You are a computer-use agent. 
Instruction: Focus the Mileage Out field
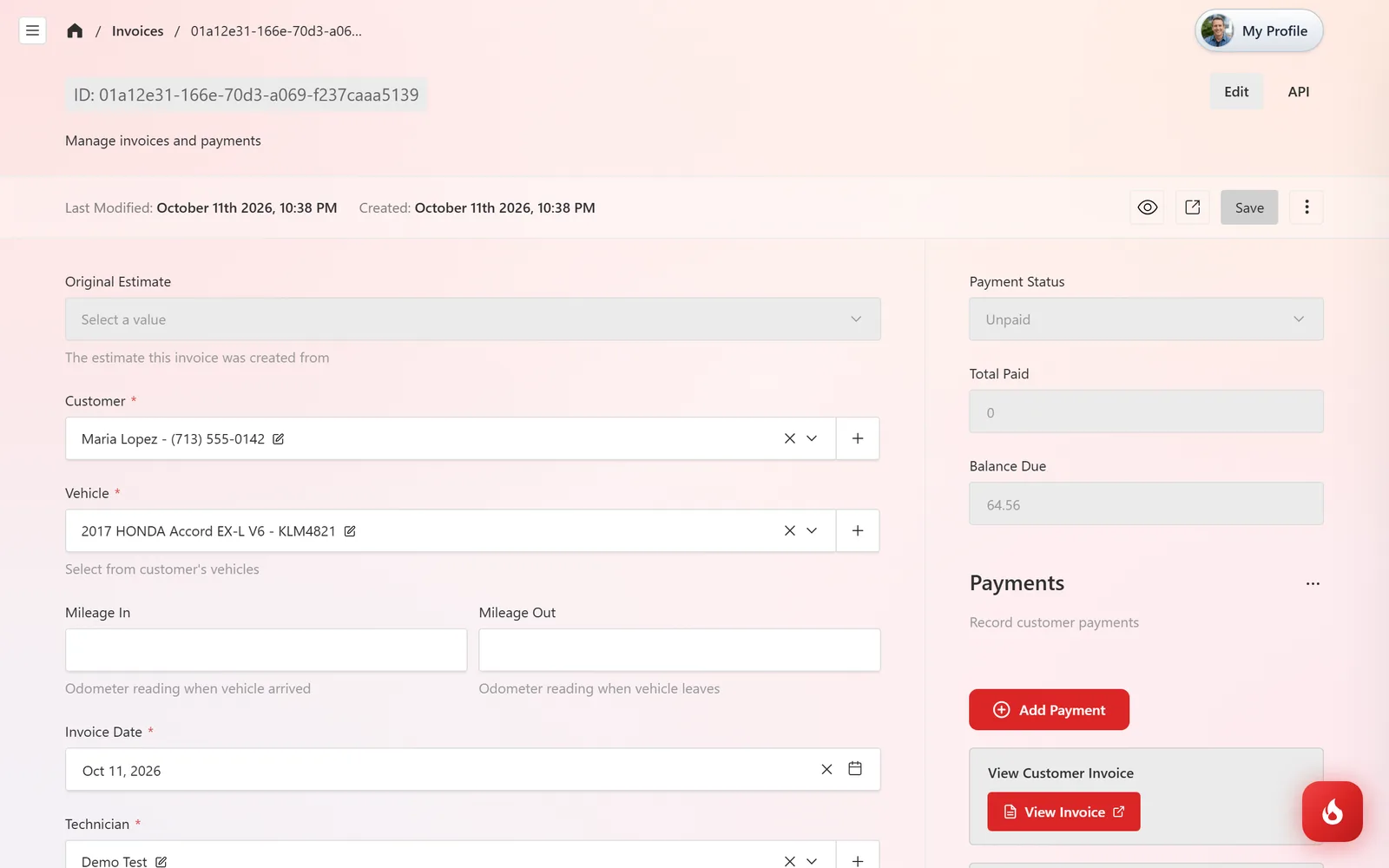pyautogui.click(x=680, y=650)
